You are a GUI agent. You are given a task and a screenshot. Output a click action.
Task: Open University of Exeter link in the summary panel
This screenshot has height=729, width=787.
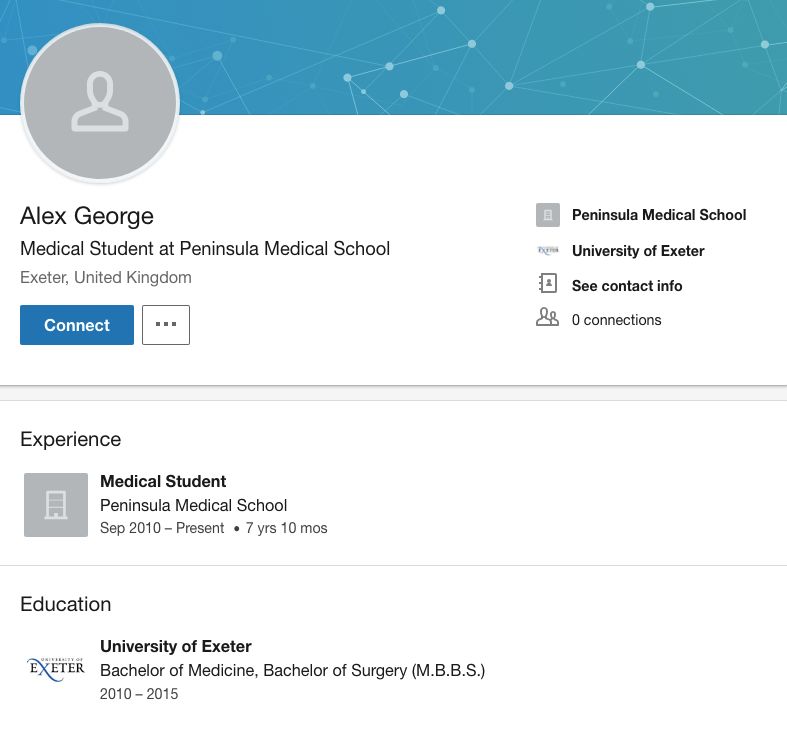[x=638, y=251]
